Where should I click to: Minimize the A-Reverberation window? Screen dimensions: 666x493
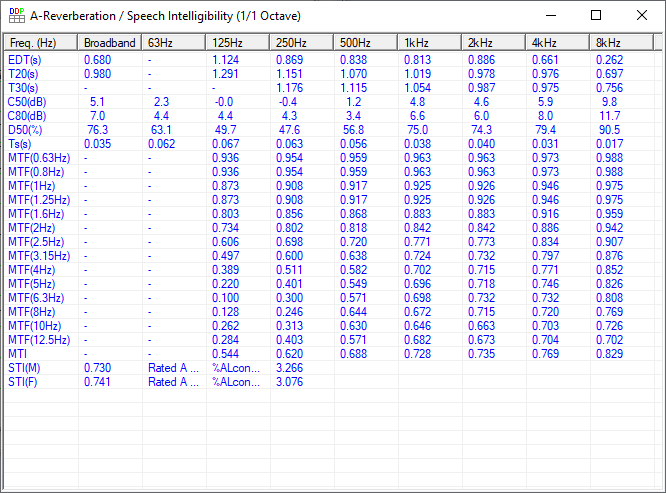[551, 16]
